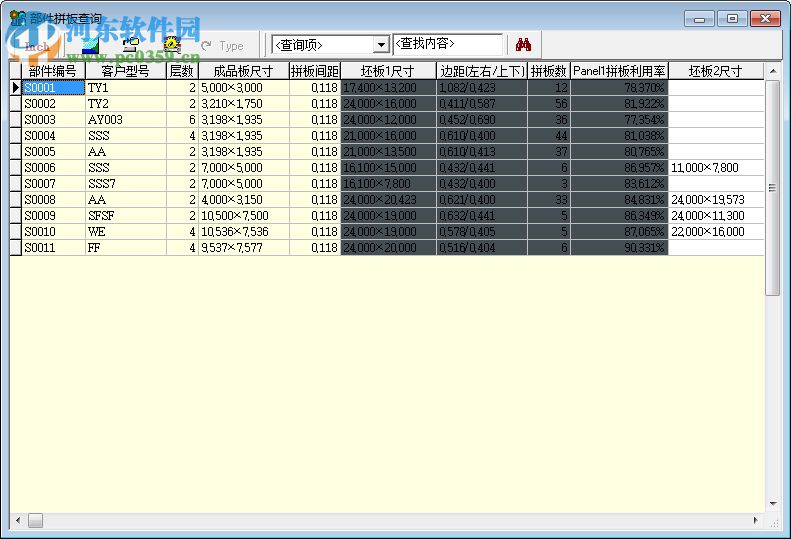
Task: Click vertical scrollbar up arrow
Action: point(773,71)
